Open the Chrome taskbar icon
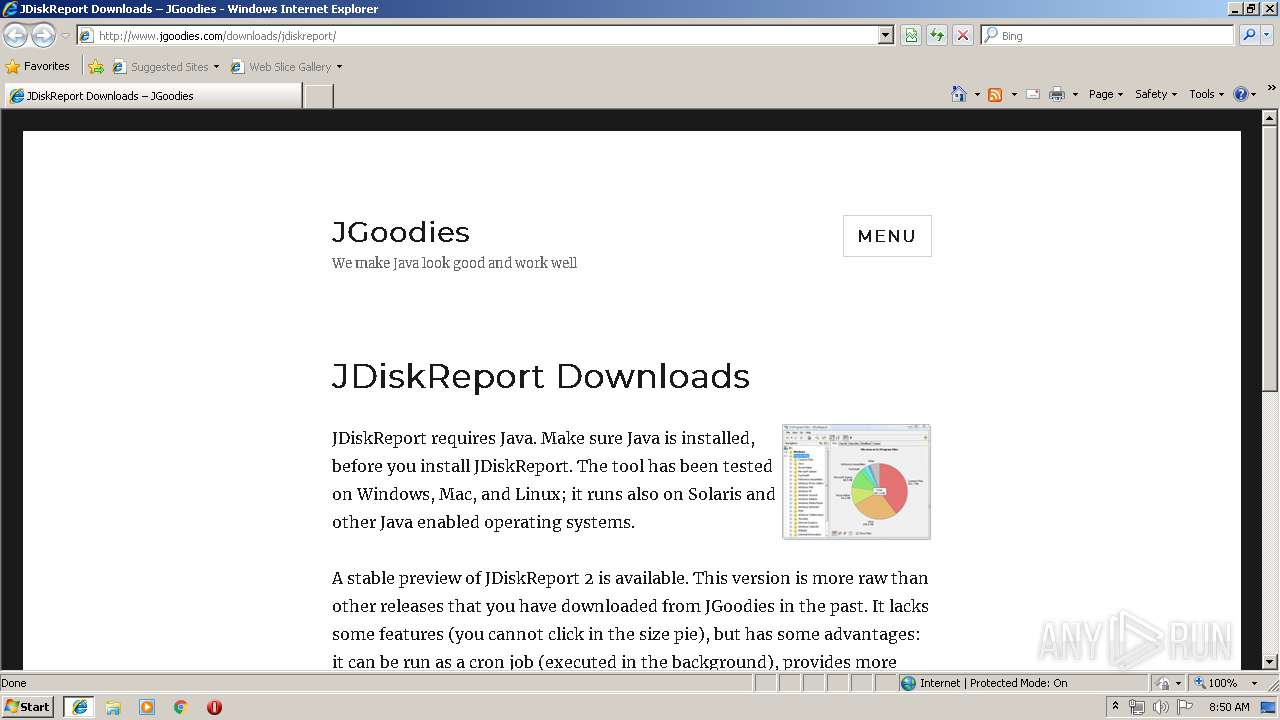This screenshot has height=720, width=1280. [x=181, y=707]
